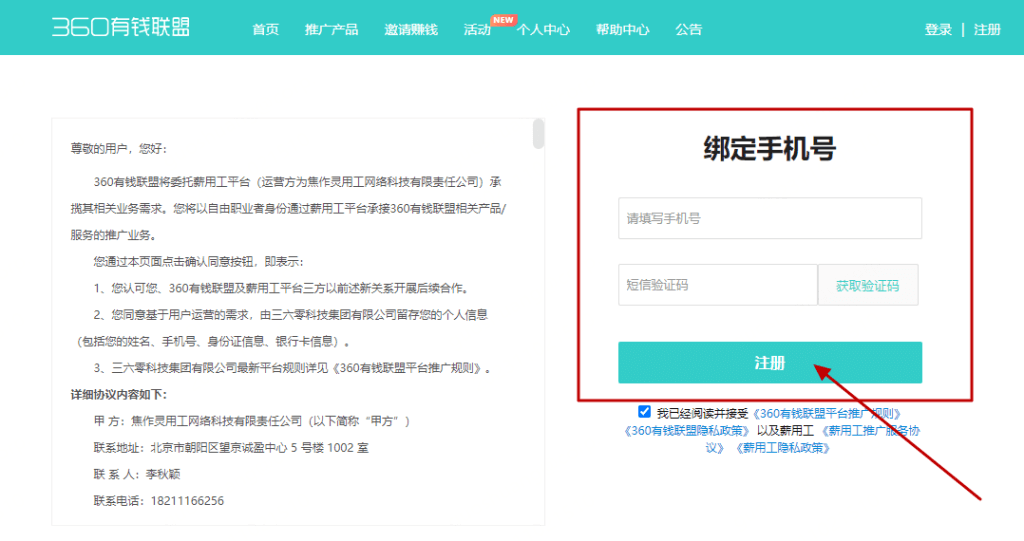Image resolution: width=1024 pixels, height=541 pixels.
Task: Uncheck the 我已经阅读并接受 checkbox
Action: (x=645, y=412)
